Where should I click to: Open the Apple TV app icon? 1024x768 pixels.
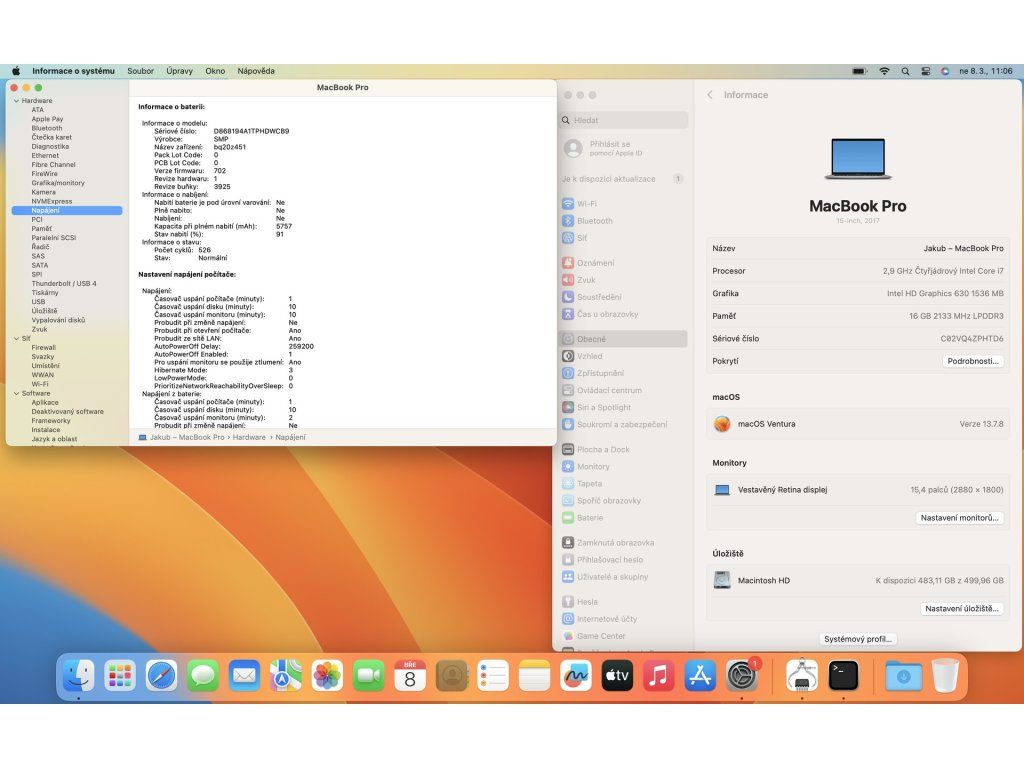[617, 676]
